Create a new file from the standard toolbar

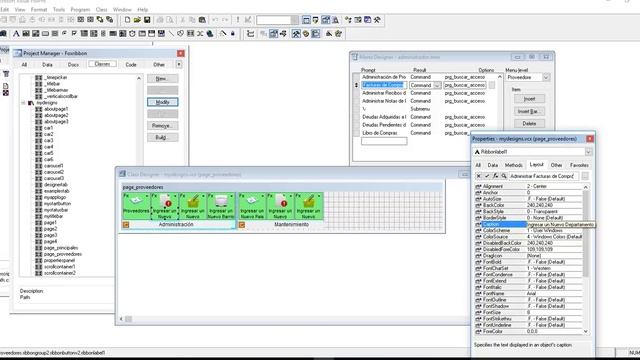tap(127, 20)
